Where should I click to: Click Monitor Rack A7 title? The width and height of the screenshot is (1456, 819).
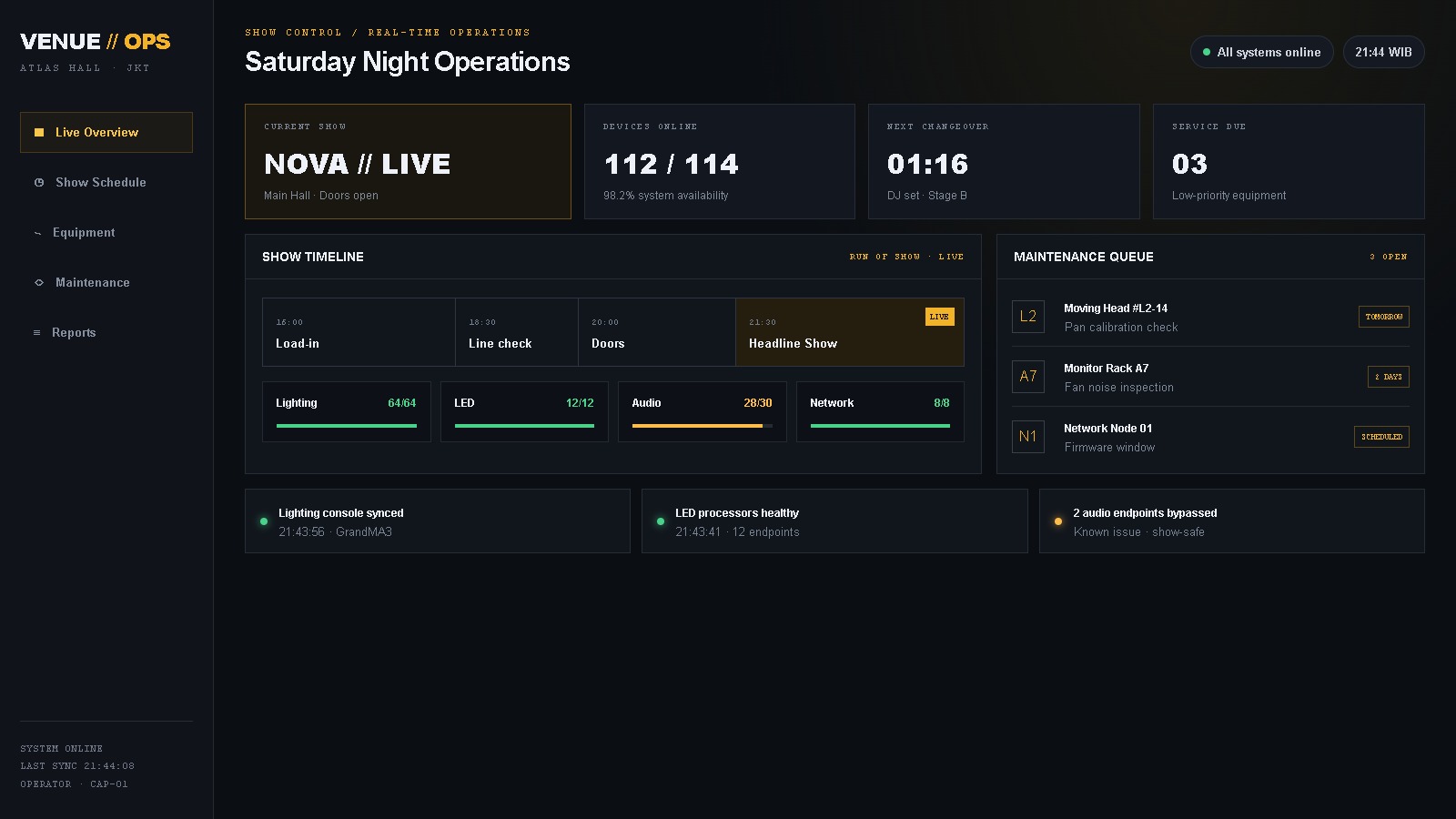(1107, 369)
